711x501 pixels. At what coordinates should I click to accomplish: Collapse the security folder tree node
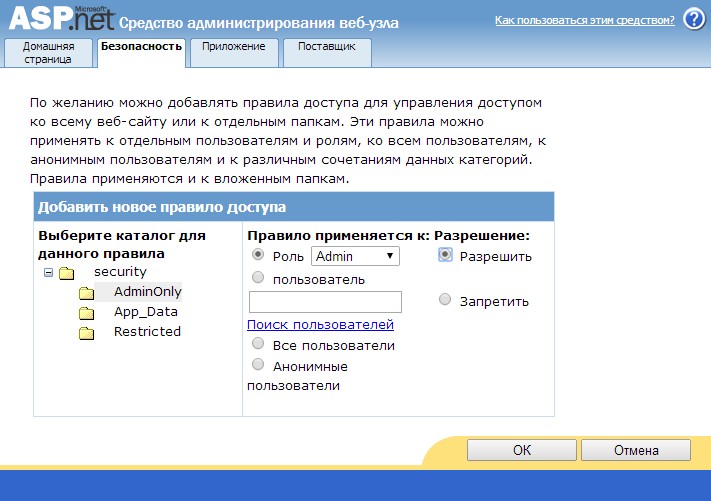pos(48,272)
